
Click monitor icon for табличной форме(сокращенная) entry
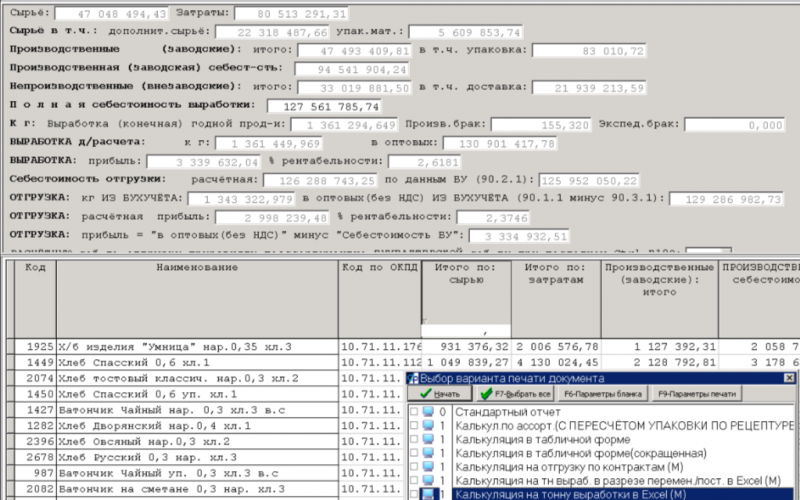(428, 453)
